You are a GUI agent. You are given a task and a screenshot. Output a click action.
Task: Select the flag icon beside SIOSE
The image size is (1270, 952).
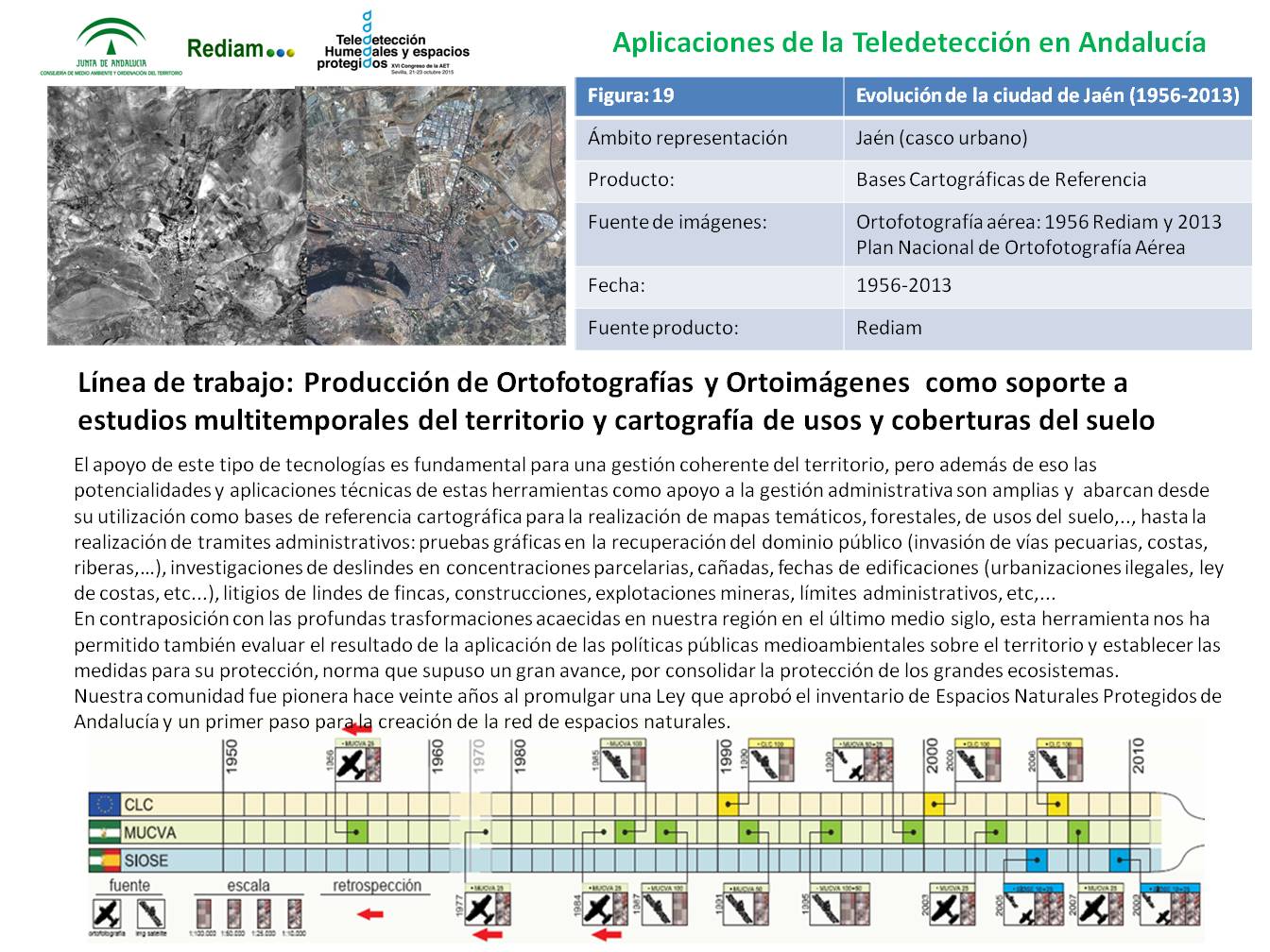pyautogui.click(x=105, y=860)
